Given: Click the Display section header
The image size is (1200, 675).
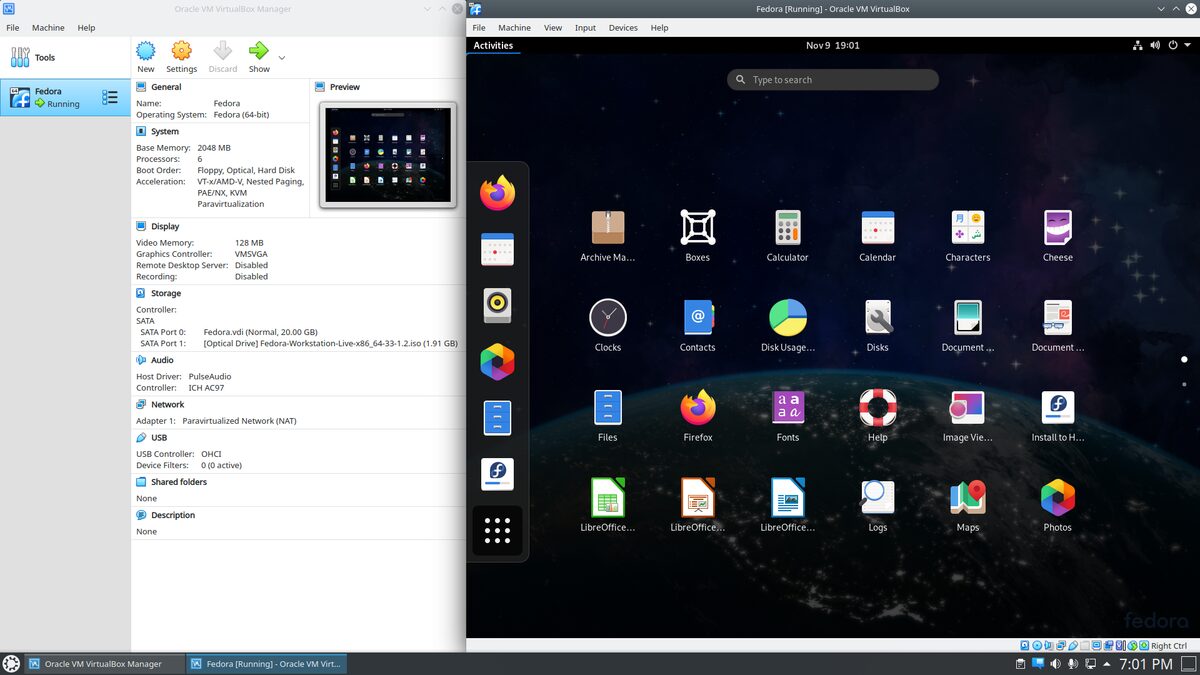Looking at the screenshot, I should click(x=165, y=226).
